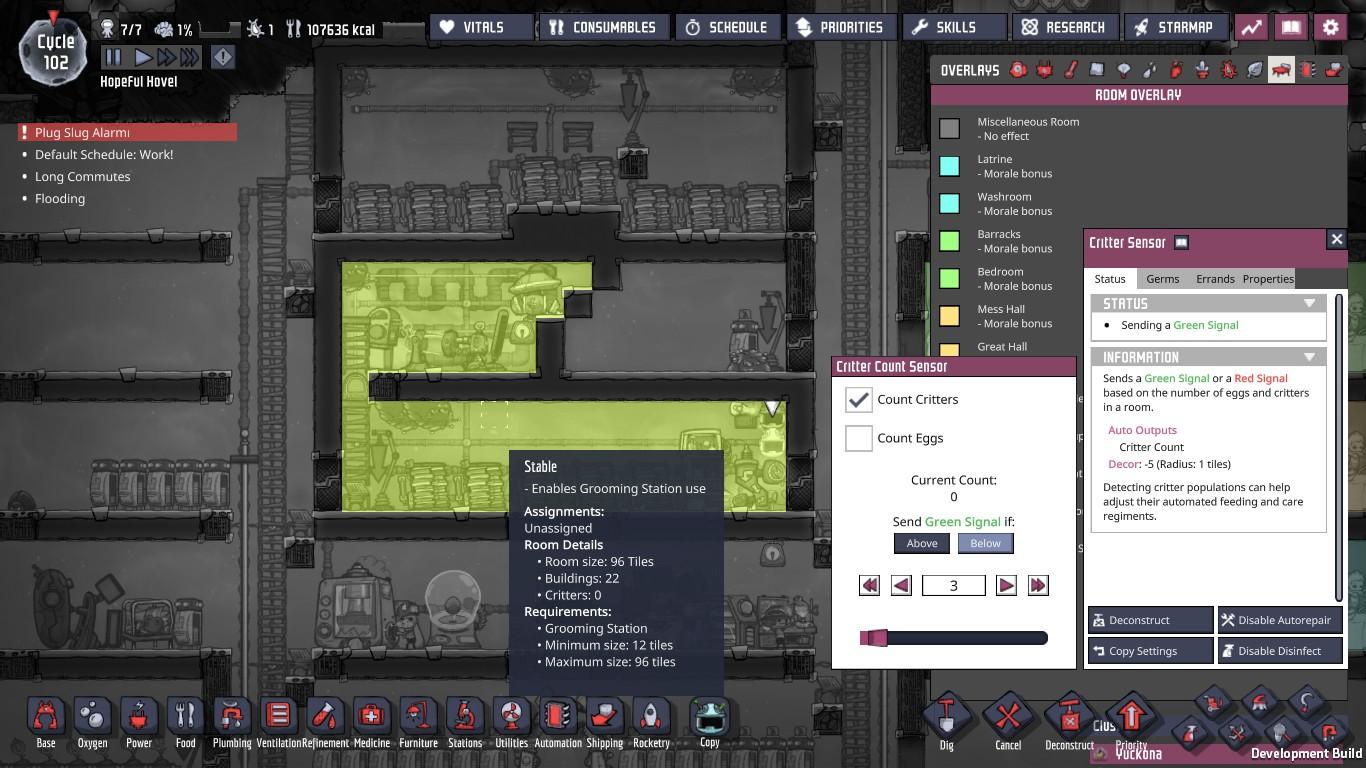Open the Oxygen build category
The image size is (1366, 768).
92,721
